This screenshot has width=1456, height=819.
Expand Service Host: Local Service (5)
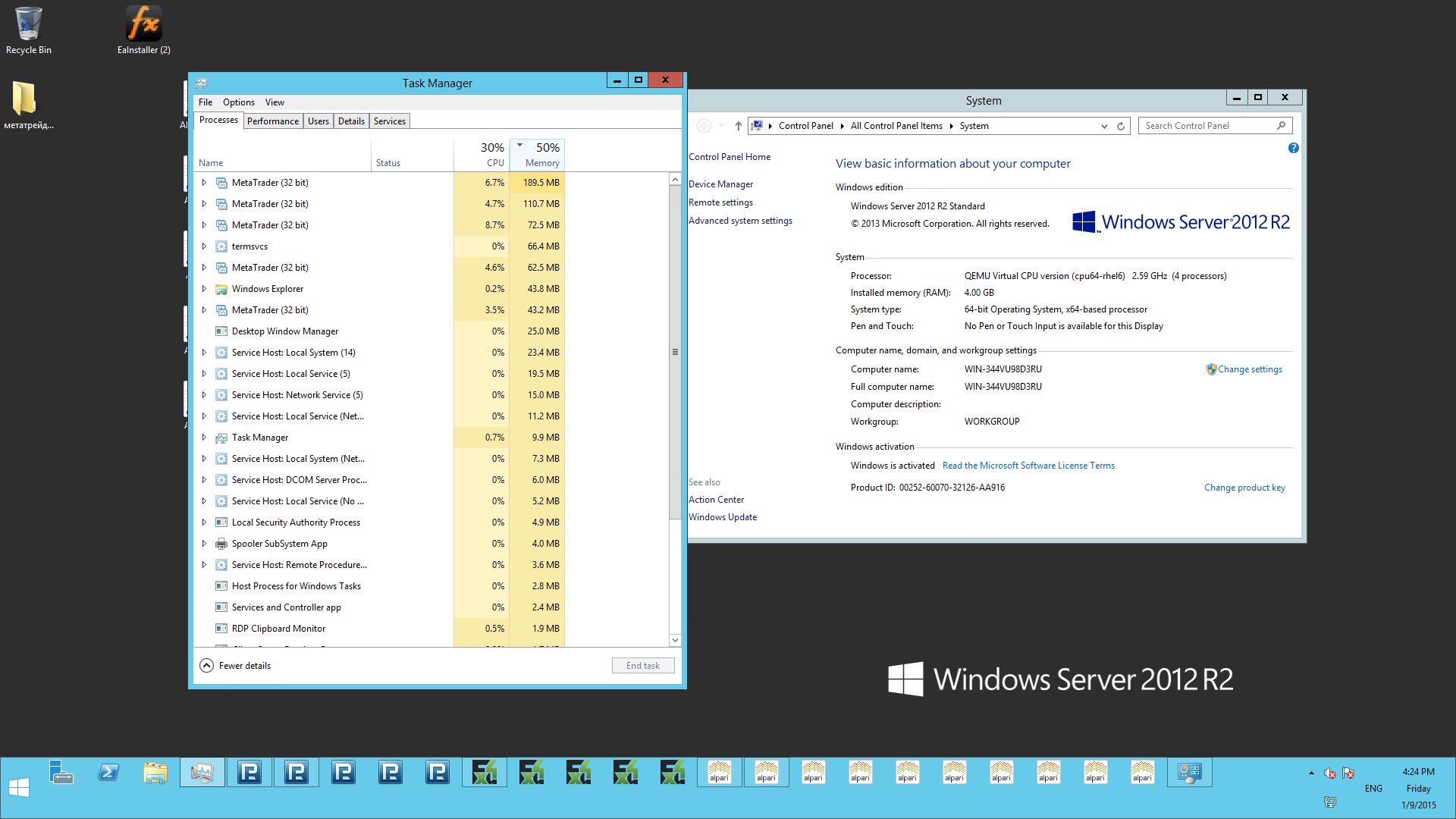(x=204, y=374)
